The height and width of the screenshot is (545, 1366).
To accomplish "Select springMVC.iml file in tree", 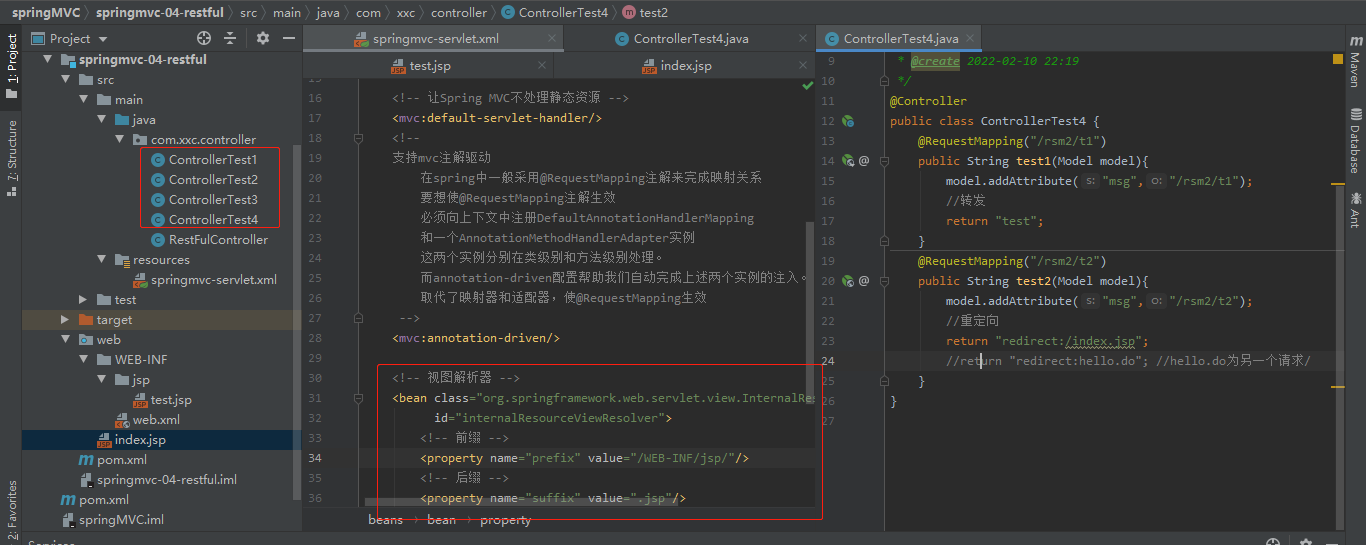I will pyautogui.click(x=112, y=520).
